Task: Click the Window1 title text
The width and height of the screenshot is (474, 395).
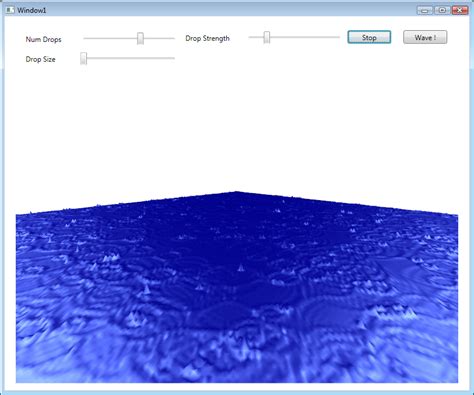Action: point(32,10)
